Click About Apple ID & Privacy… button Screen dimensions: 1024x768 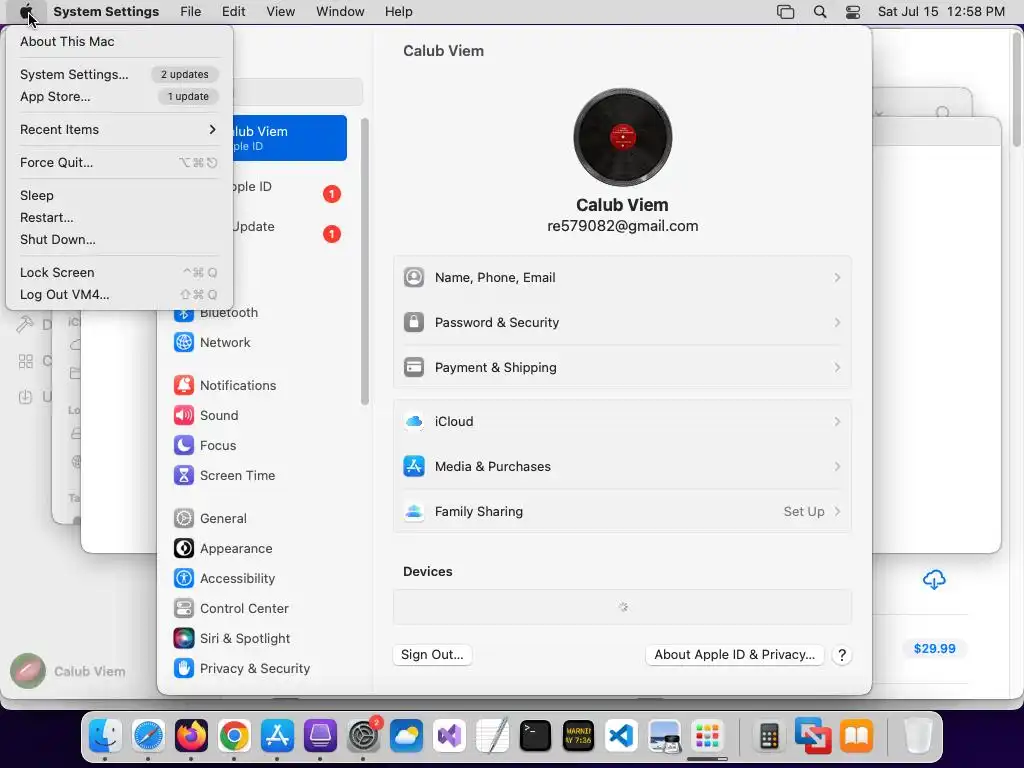tap(735, 655)
